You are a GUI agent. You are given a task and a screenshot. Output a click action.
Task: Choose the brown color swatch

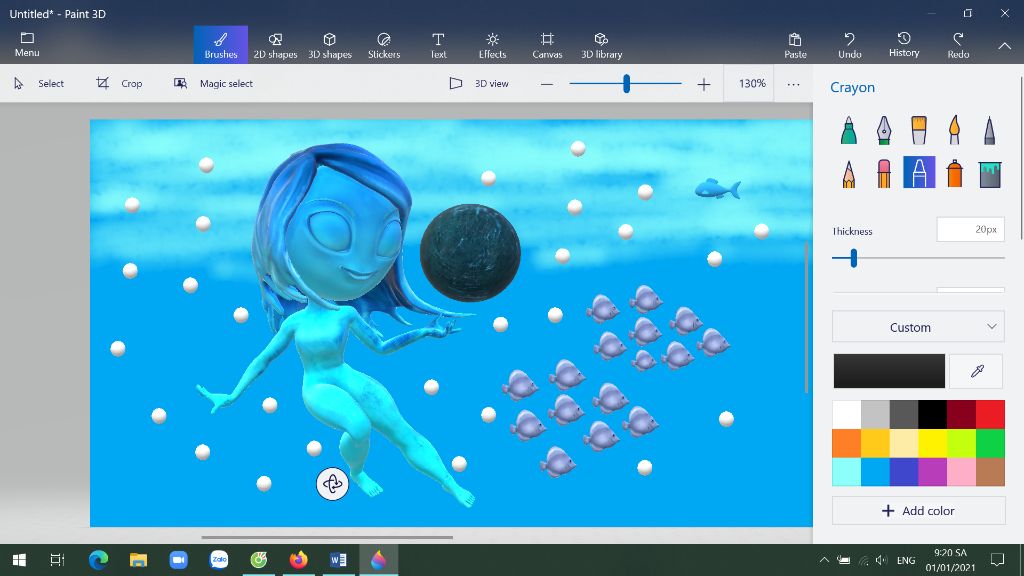coord(990,472)
